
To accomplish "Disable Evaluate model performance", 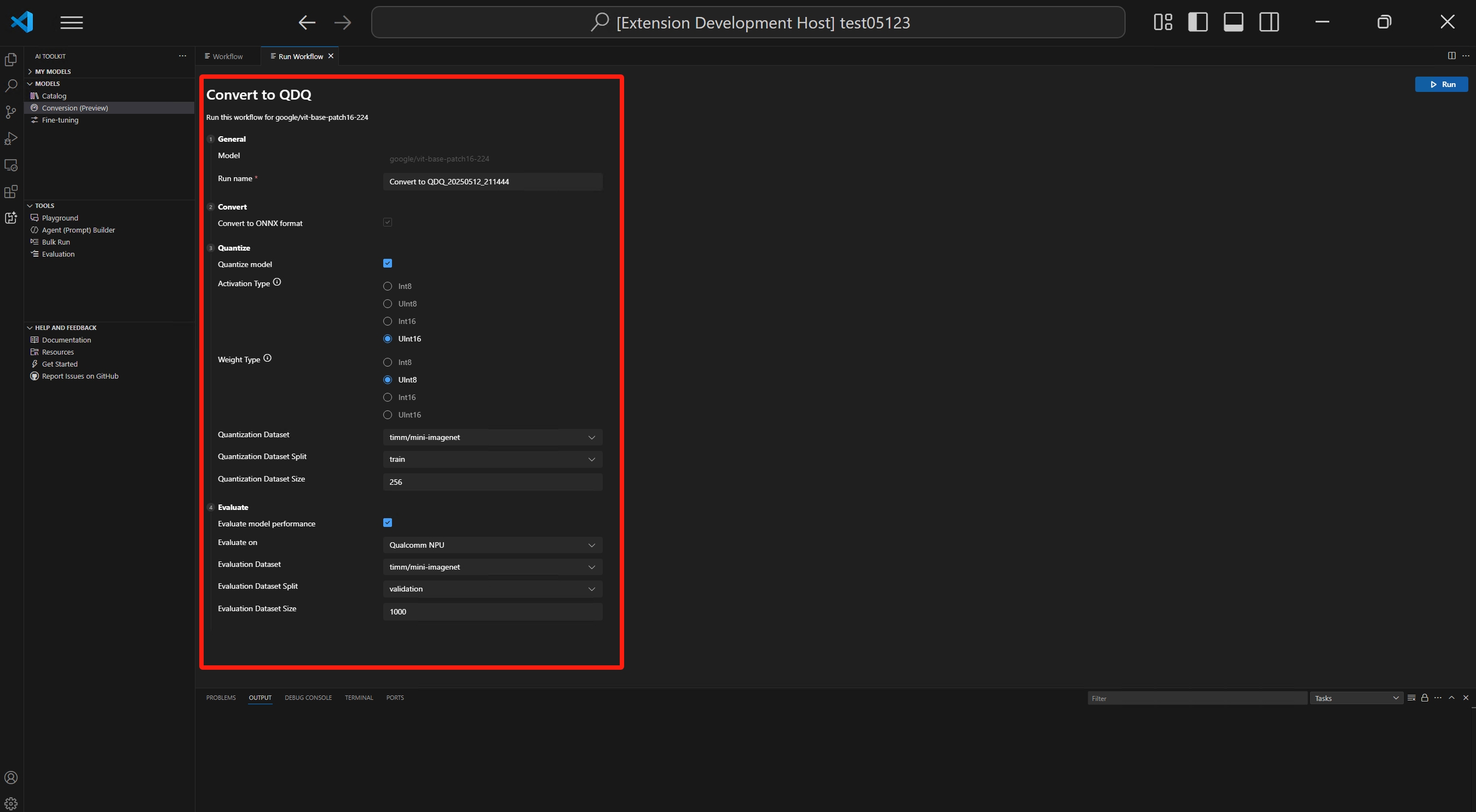I will [387, 521].
